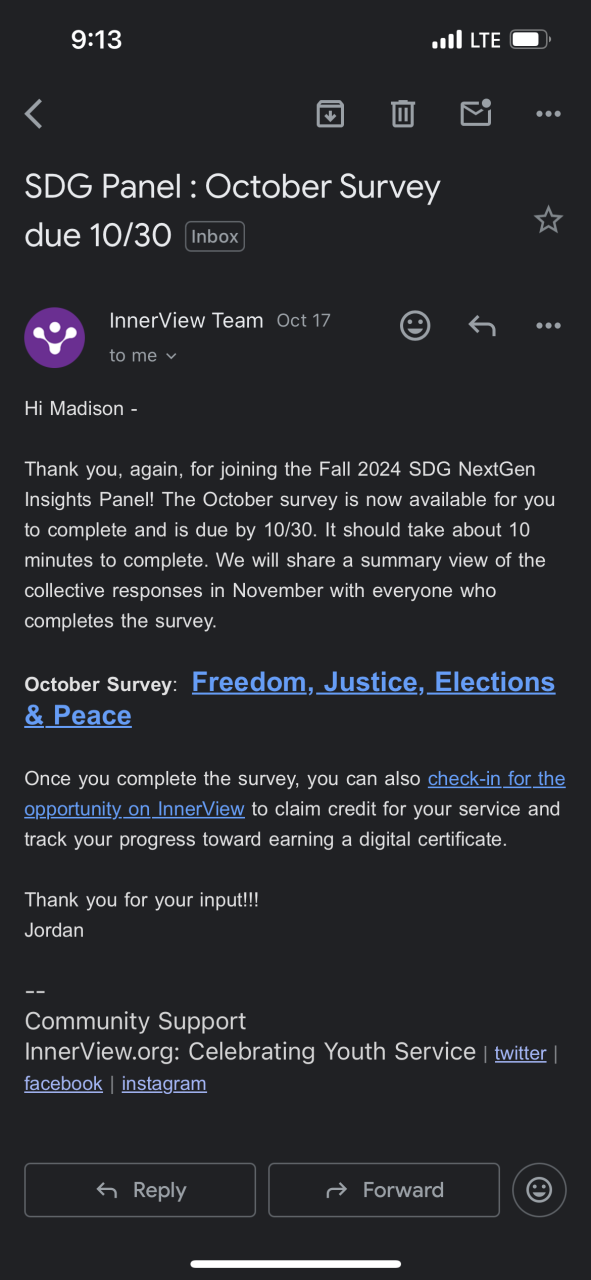Screen dimensions: 591x1280
Task: Open the Freedom, Justice, Elections & Peace survey link
Action: (290, 698)
